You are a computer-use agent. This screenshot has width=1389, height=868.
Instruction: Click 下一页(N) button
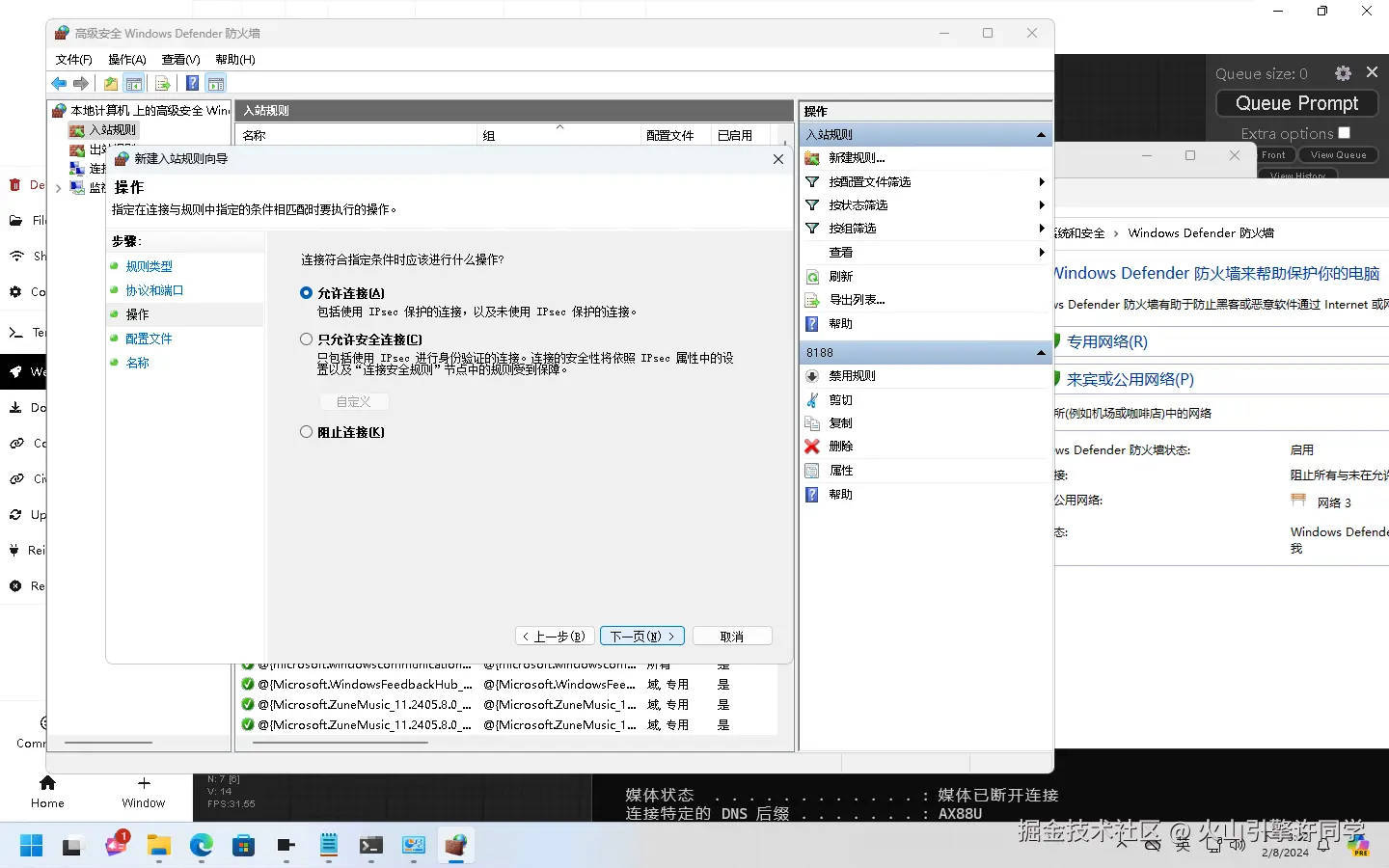click(x=642, y=637)
